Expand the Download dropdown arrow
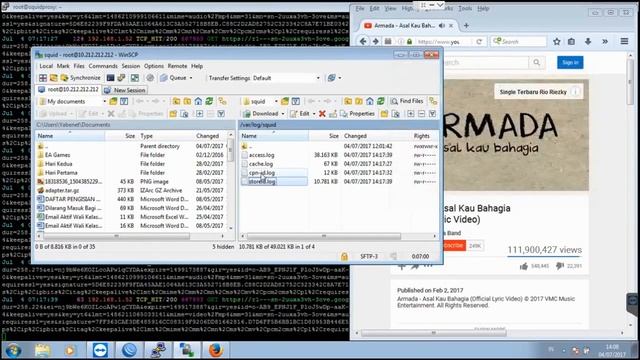Image resolution: width=640 pixels, height=360 pixels. coord(283,113)
